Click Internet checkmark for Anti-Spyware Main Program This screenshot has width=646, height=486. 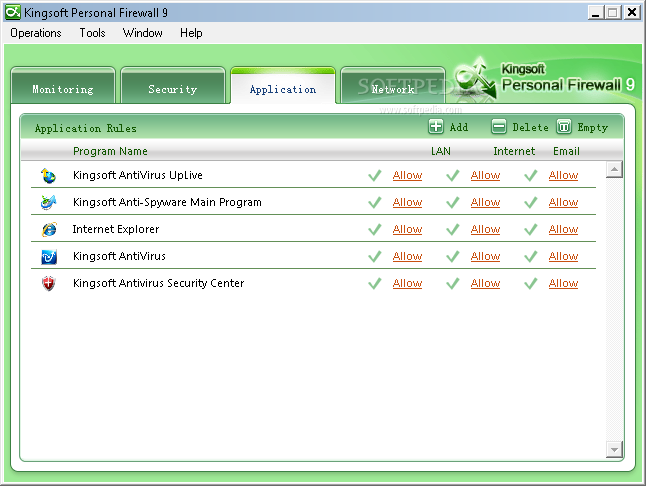pyautogui.click(x=452, y=202)
